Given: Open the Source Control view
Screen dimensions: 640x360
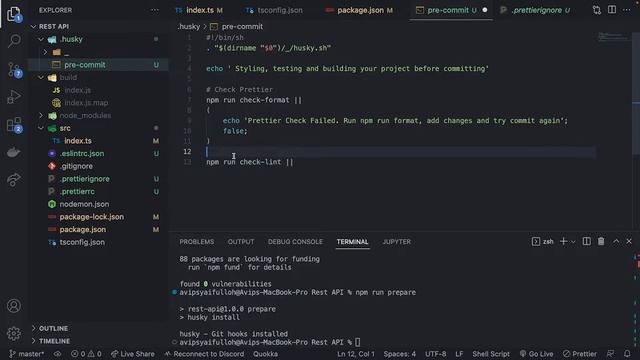Looking at the screenshot, I should (14, 70).
